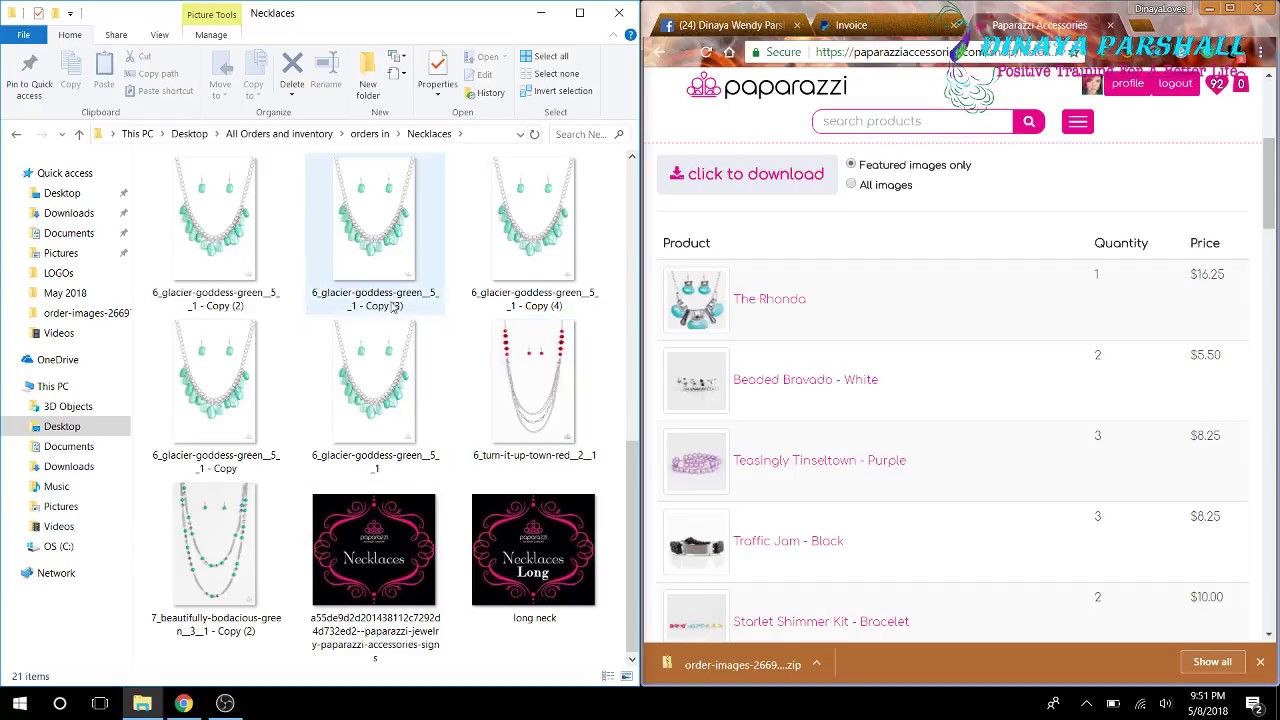Switch to large thumbnails view icon
The image size is (1280, 720).
click(627, 677)
